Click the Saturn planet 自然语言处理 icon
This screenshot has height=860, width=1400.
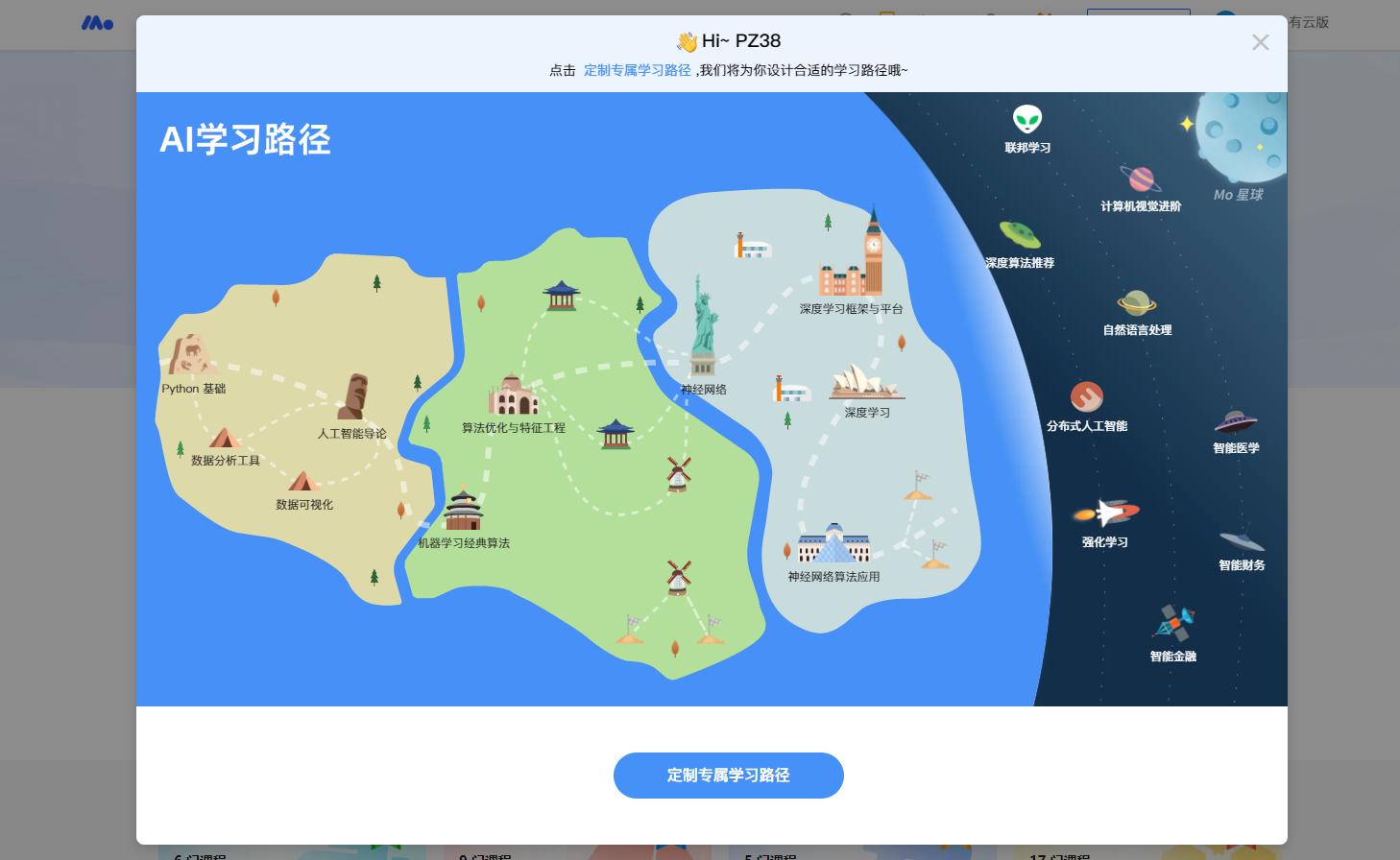pos(1136,303)
